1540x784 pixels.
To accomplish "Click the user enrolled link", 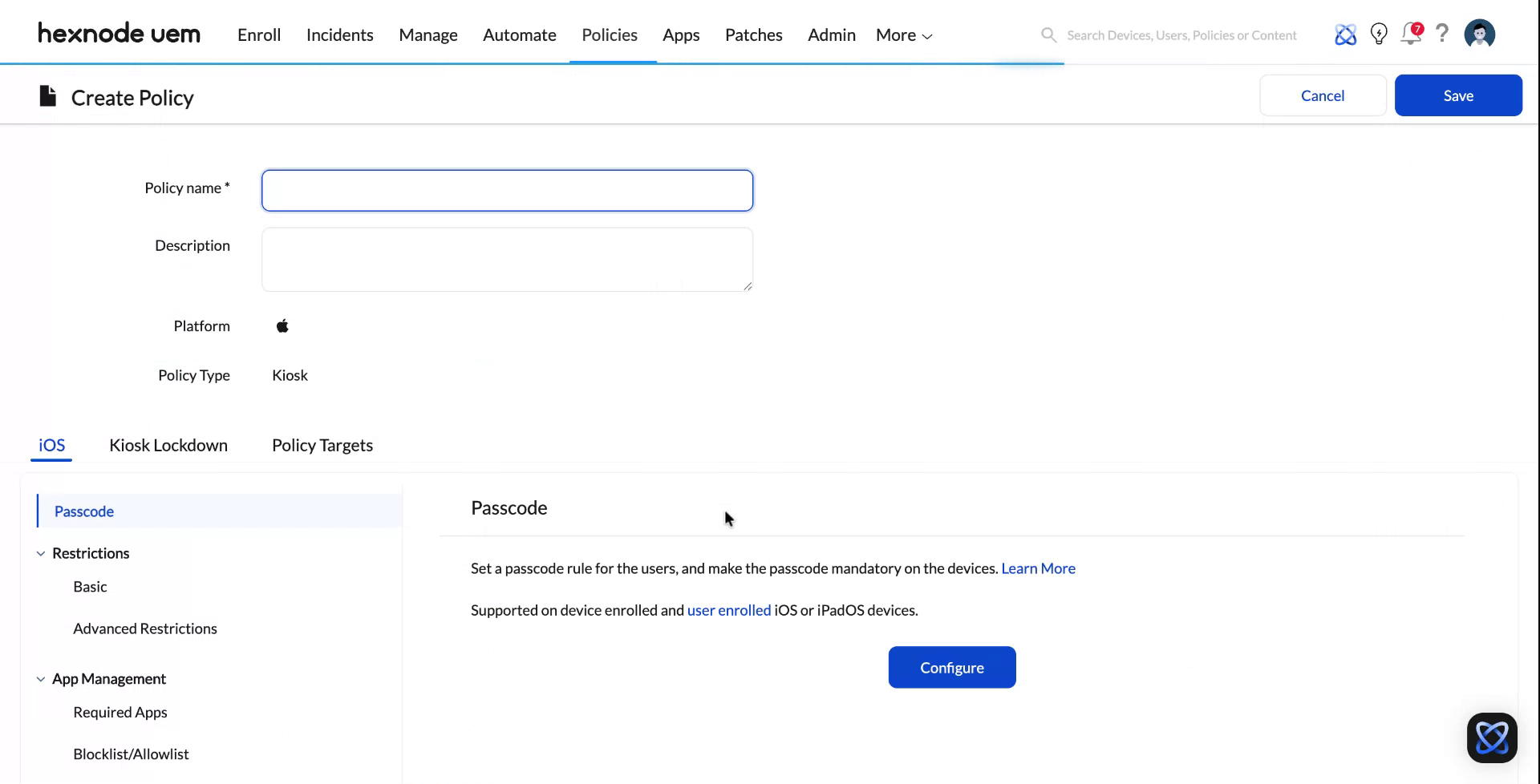I will (x=728, y=610).
